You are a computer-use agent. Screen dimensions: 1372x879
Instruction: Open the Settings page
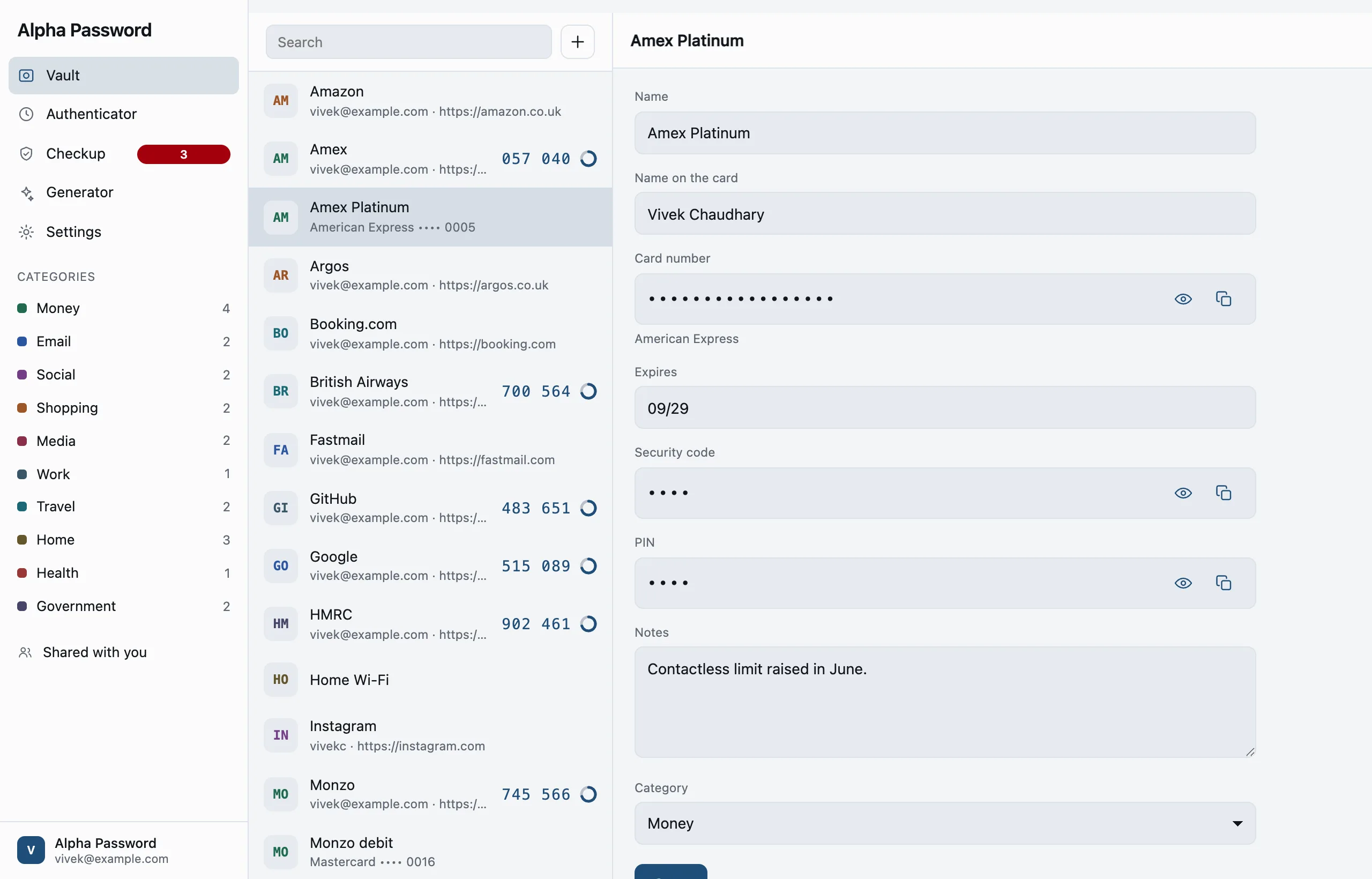123,232
